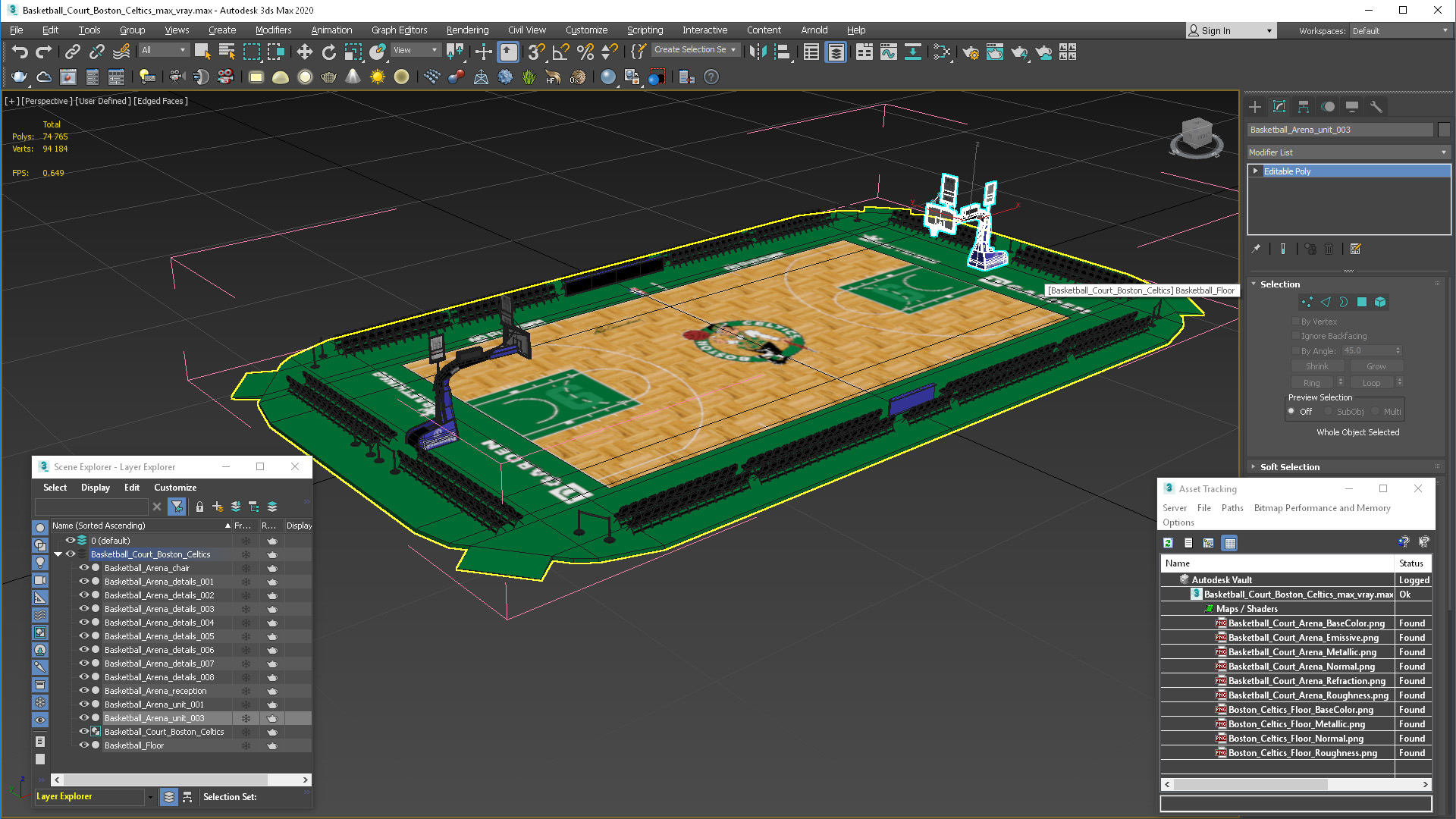Screen dimensions: 1456x819
Task: Open the Modifier List dropdown
Action: pyautogui.click(x=1348, y=152)
